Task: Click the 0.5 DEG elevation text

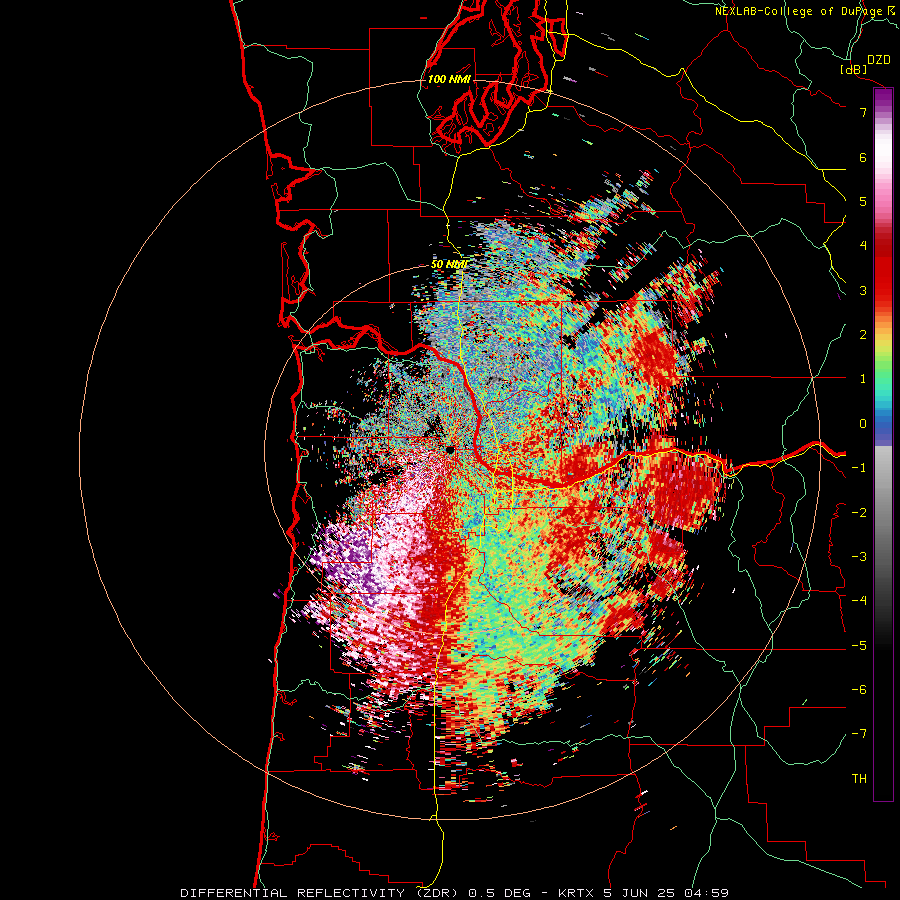Action: [502, 893]
